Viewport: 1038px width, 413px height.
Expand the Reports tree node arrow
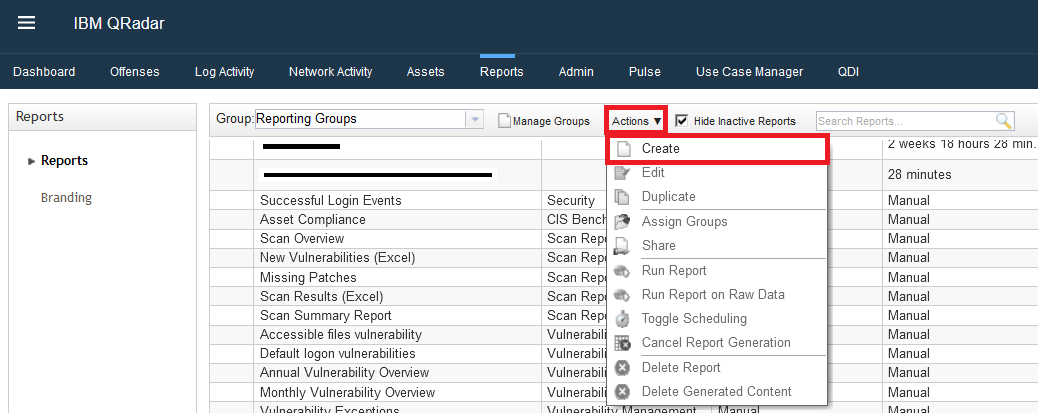[x=31, y=161]
